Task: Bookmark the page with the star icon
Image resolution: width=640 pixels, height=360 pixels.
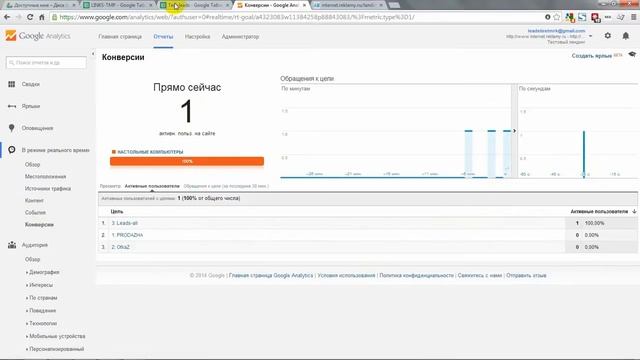Action: click(x=557, y=17)
